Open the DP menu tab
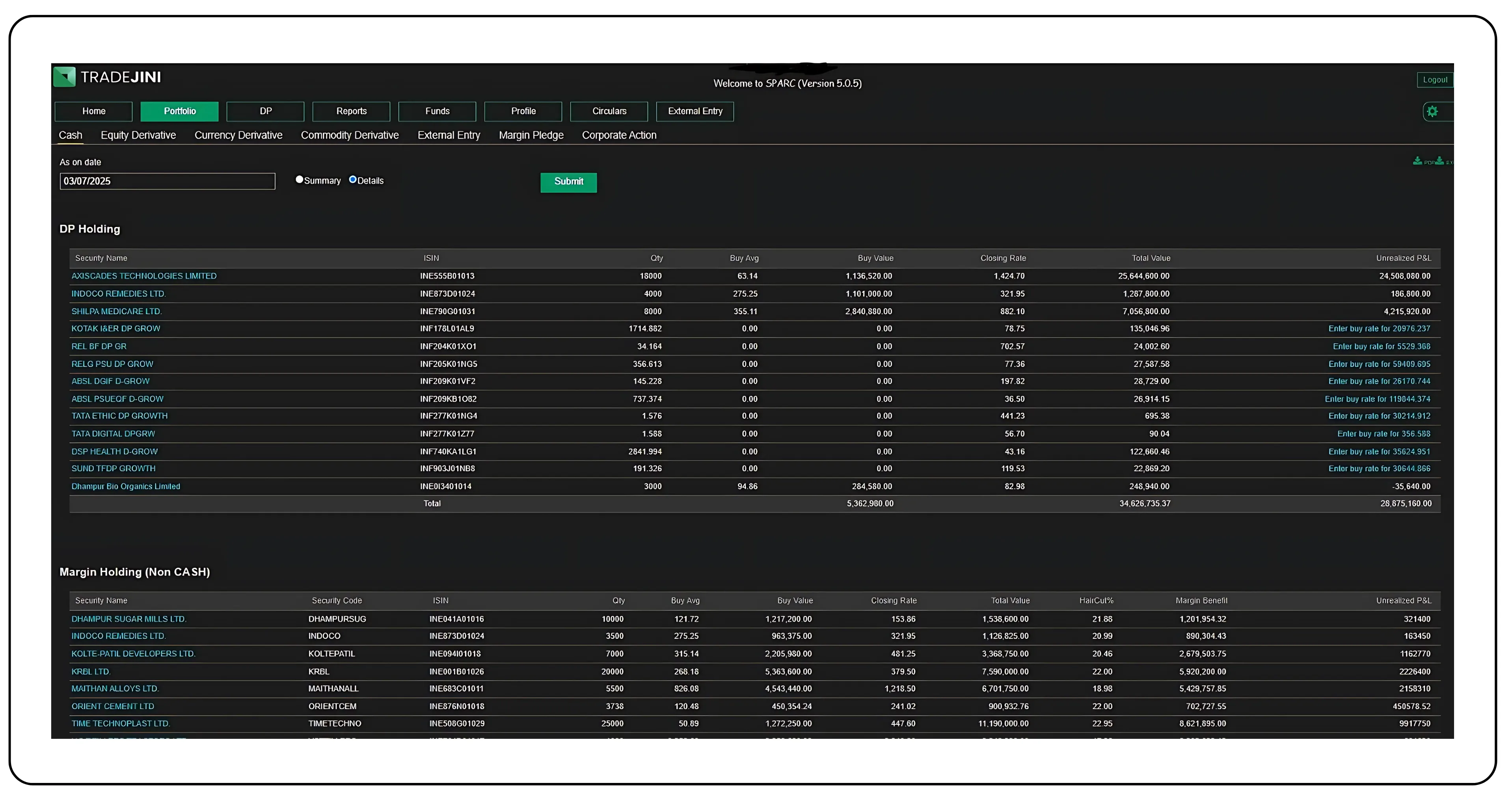Image resolution: width=1512 pixels, height=792 pixels. [x=265, y=112]
